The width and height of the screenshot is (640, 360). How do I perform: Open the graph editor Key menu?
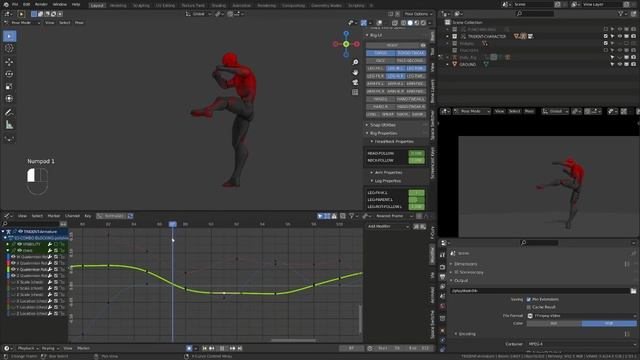[88, 216]
